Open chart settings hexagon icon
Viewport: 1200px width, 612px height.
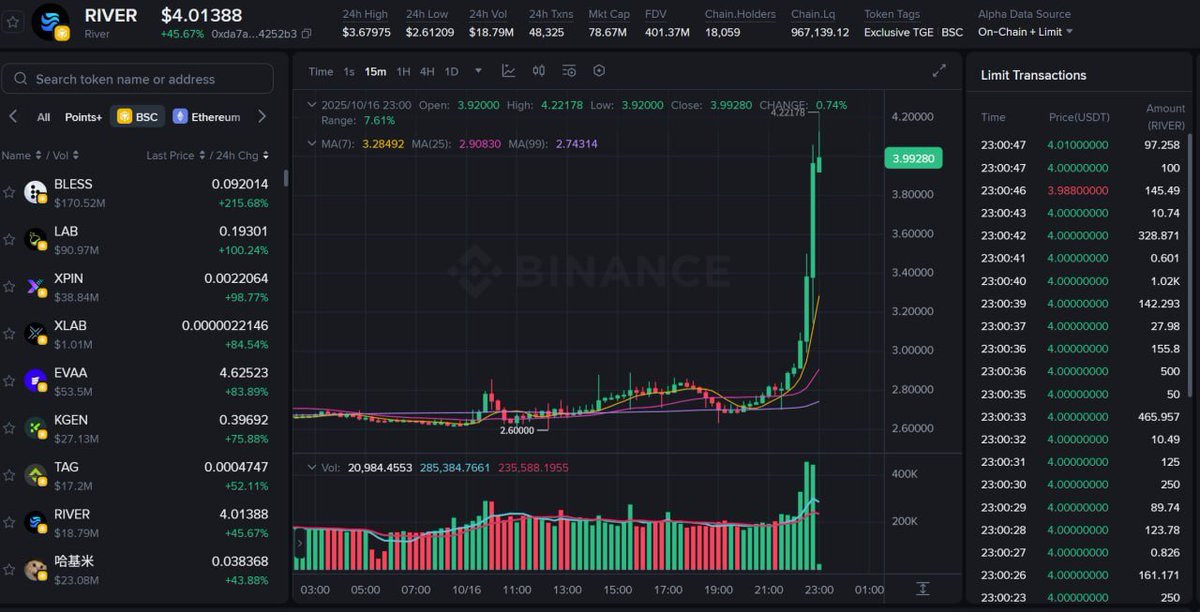(x=599, y=71)
